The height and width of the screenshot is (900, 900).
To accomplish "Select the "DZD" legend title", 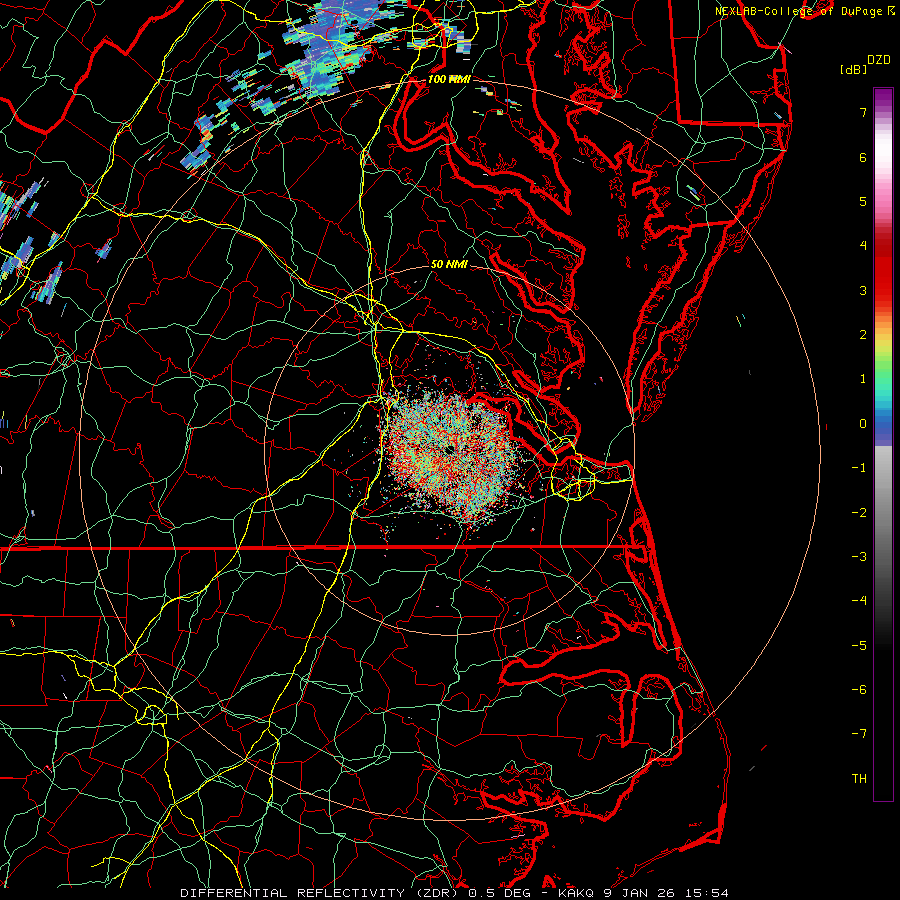I will point(879,60).
